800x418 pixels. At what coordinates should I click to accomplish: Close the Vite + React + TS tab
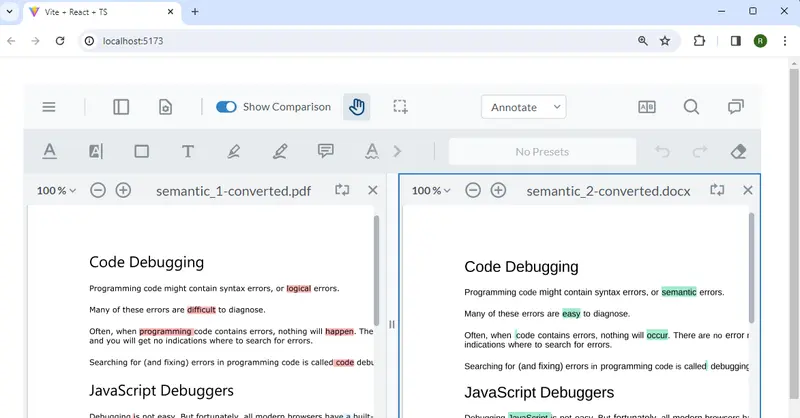tap(170, 12)
